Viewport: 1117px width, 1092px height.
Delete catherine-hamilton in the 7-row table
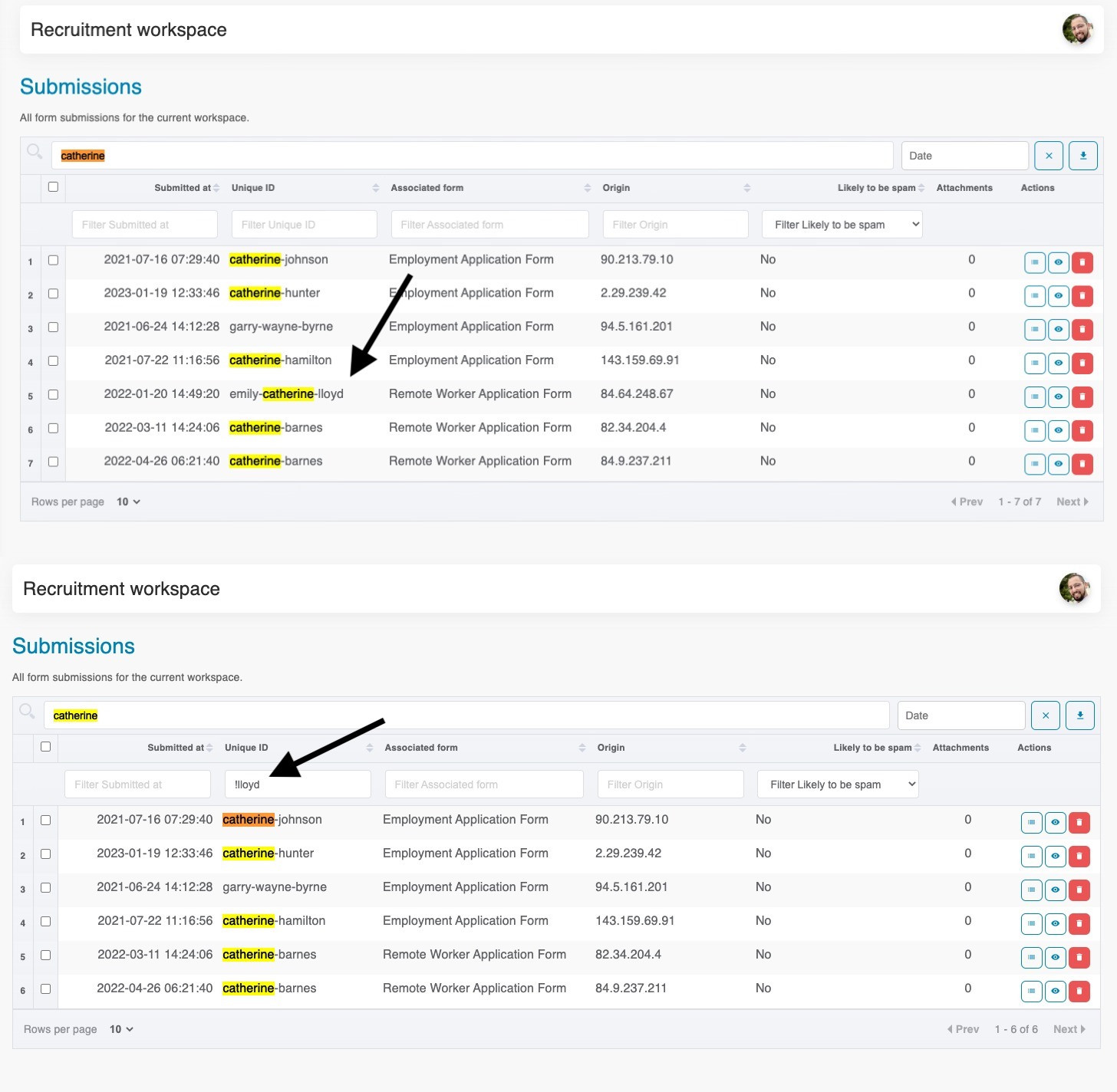click(1082, 363)
